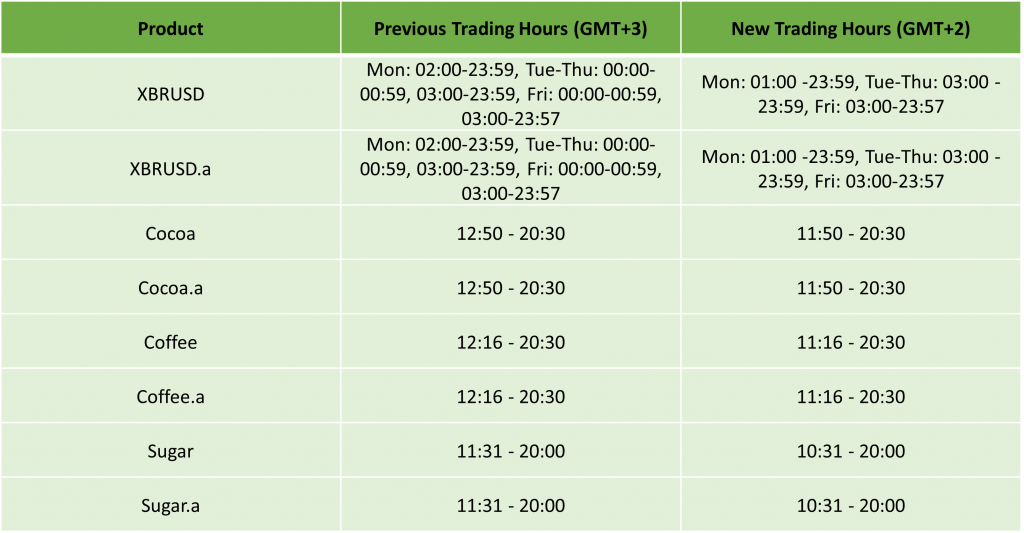Click the Product column header
Viewport: 1024px width, 533px height.
pos(170,28)
